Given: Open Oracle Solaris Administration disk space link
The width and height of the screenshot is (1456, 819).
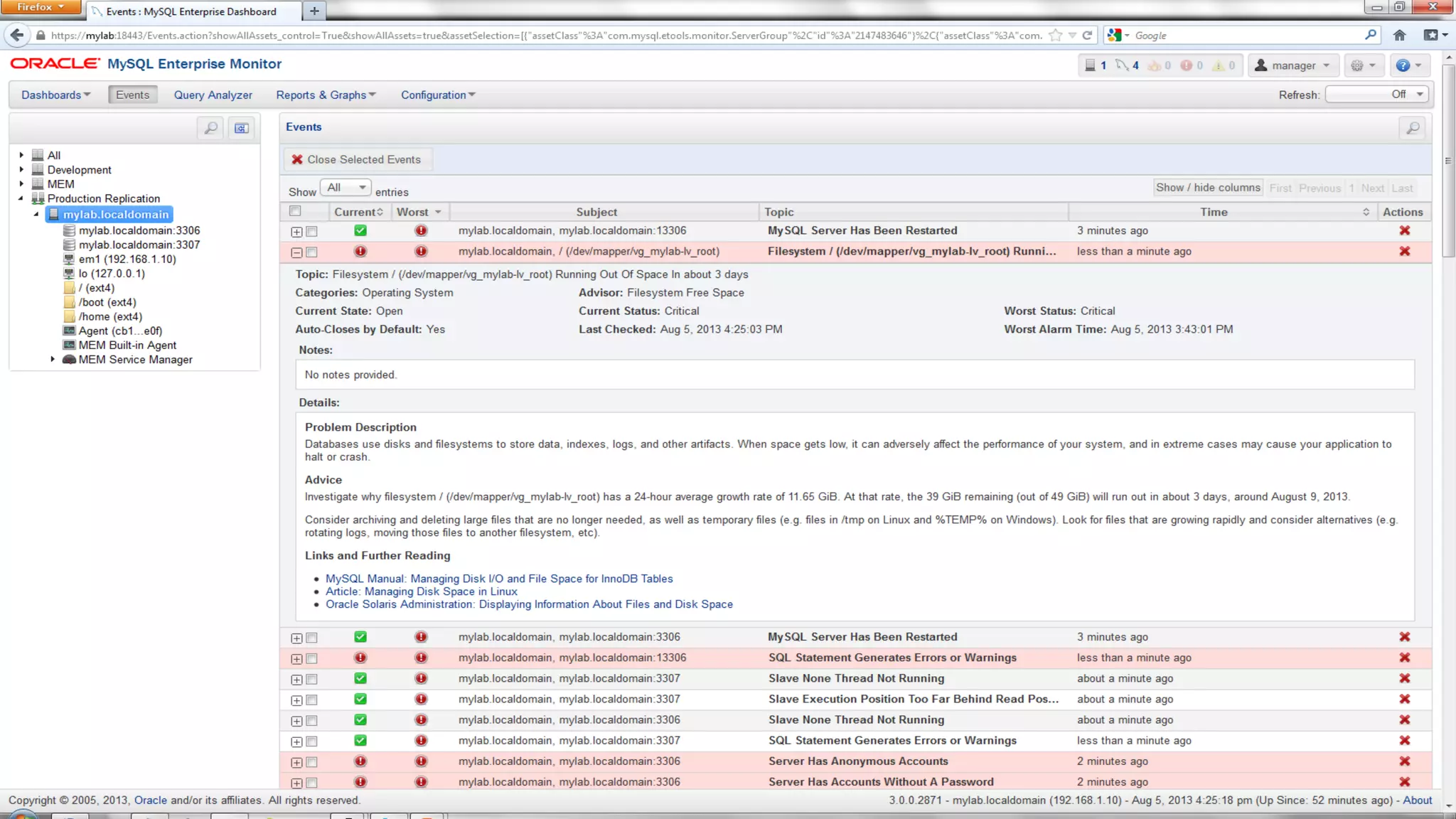Looking at the screenshot, I should [529, 604].
